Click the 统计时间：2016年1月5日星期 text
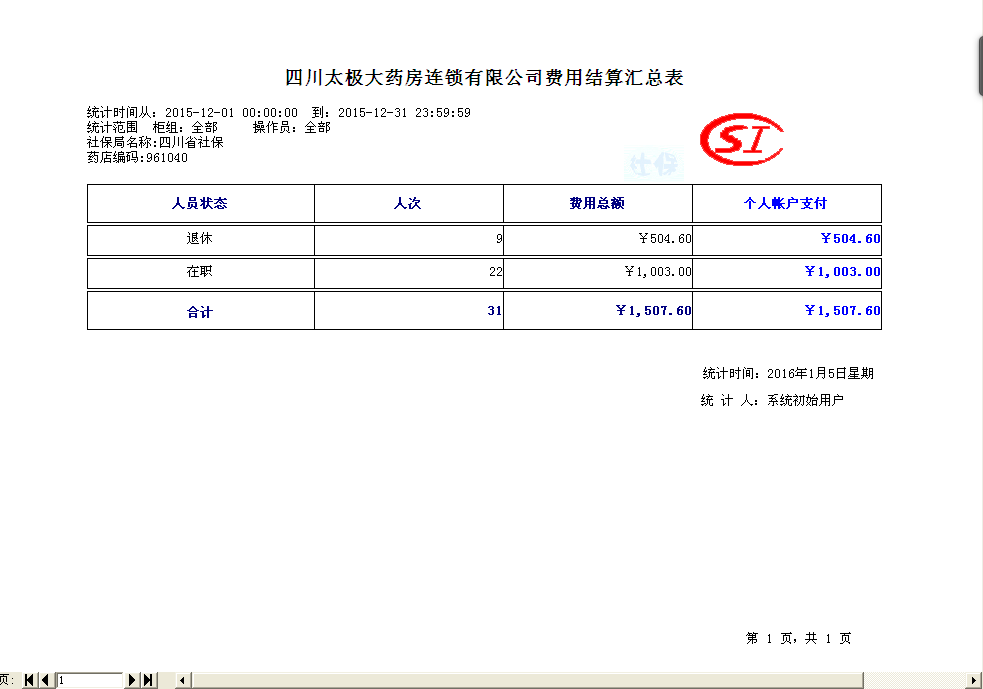Image resolution: width=983 pixels, height=689 pixels. point(788,374)
